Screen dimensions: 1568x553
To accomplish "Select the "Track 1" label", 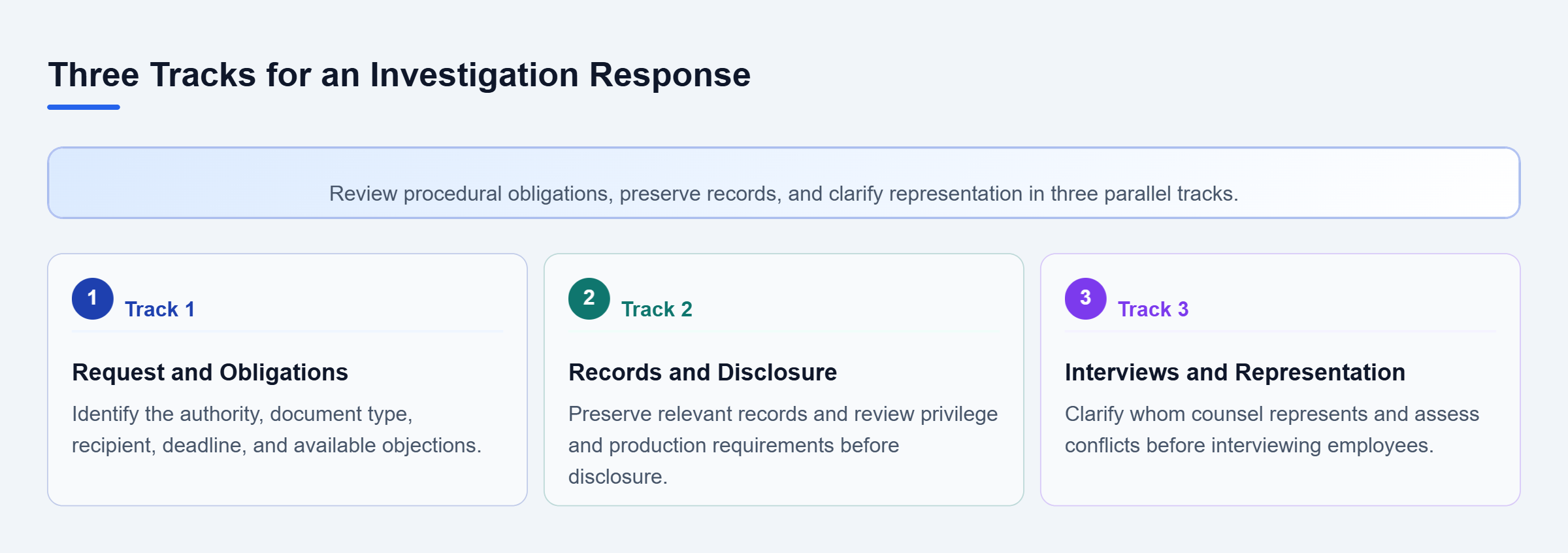I will (160, 309).
